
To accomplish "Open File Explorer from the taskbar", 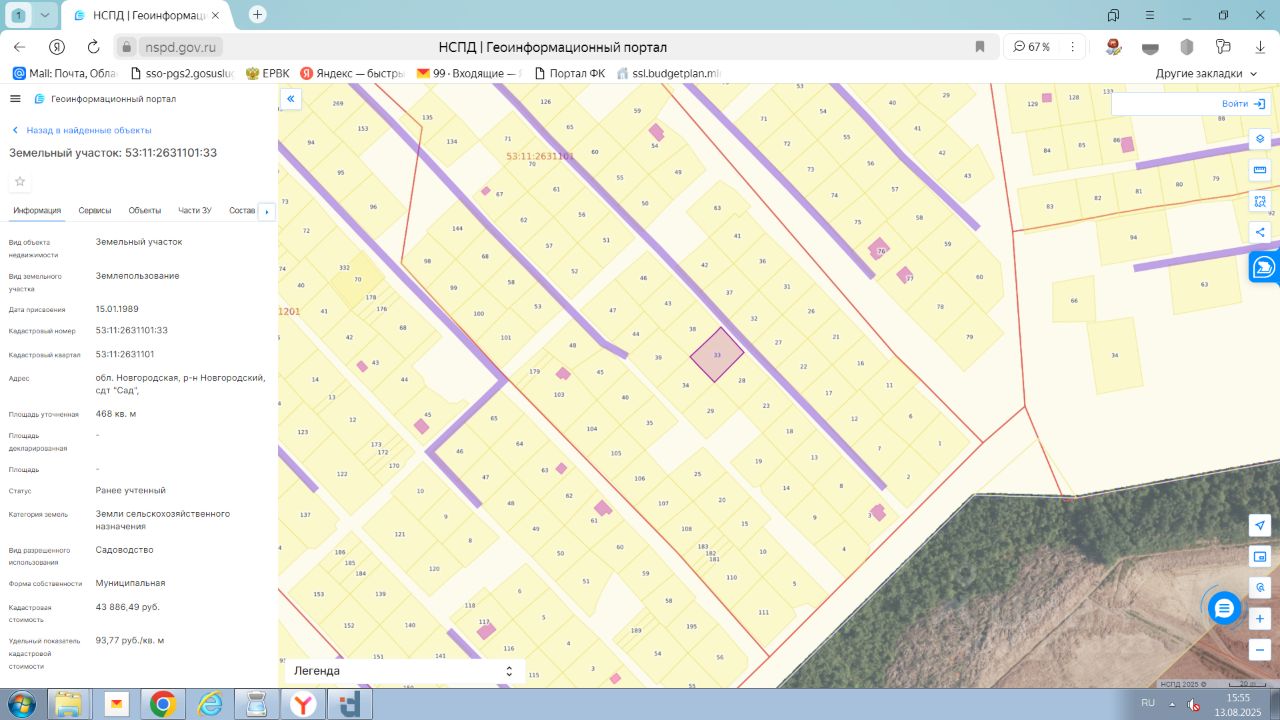I will 68,704.
